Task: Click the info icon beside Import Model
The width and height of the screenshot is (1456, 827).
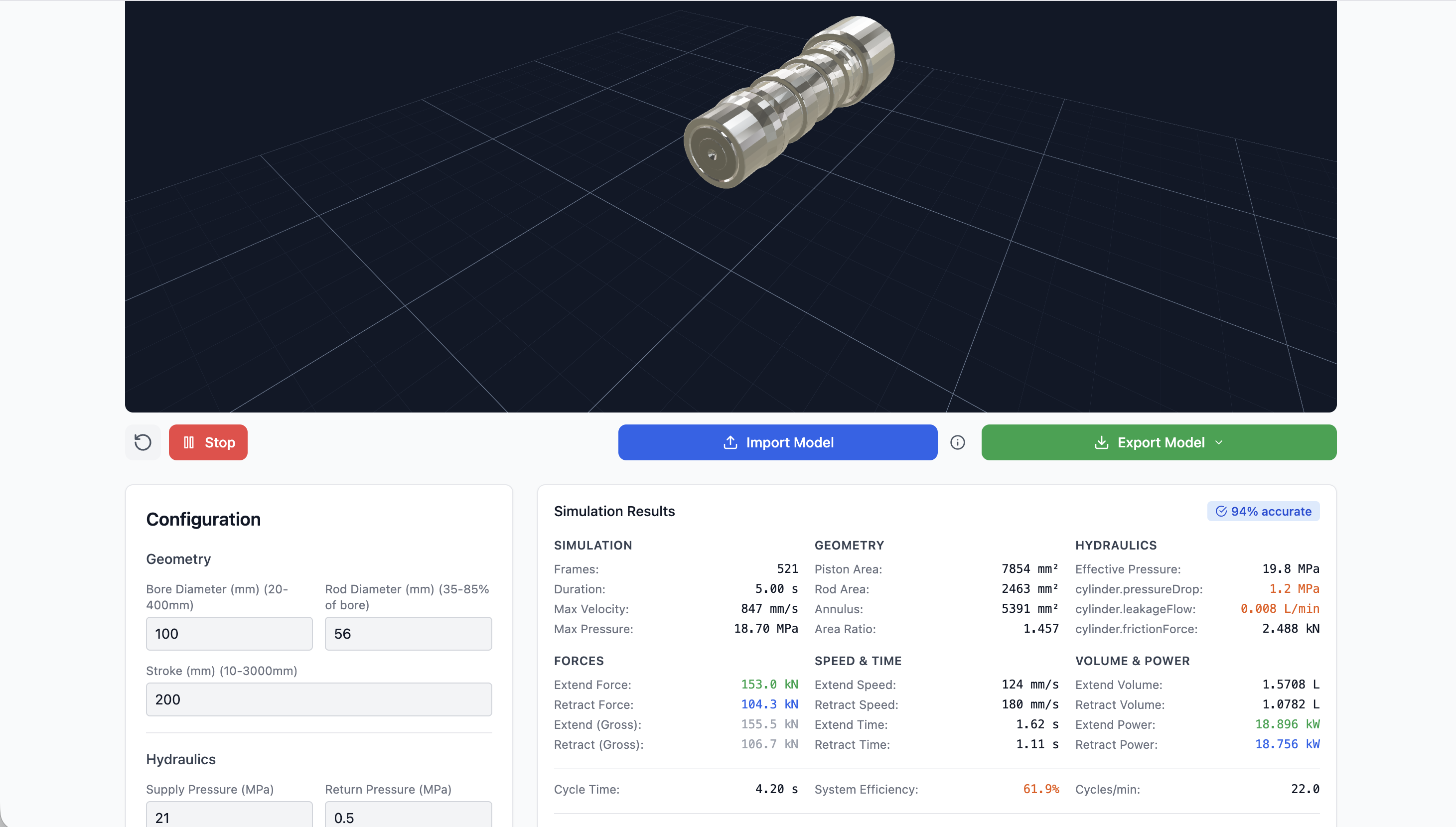Action: pos(957,442)
